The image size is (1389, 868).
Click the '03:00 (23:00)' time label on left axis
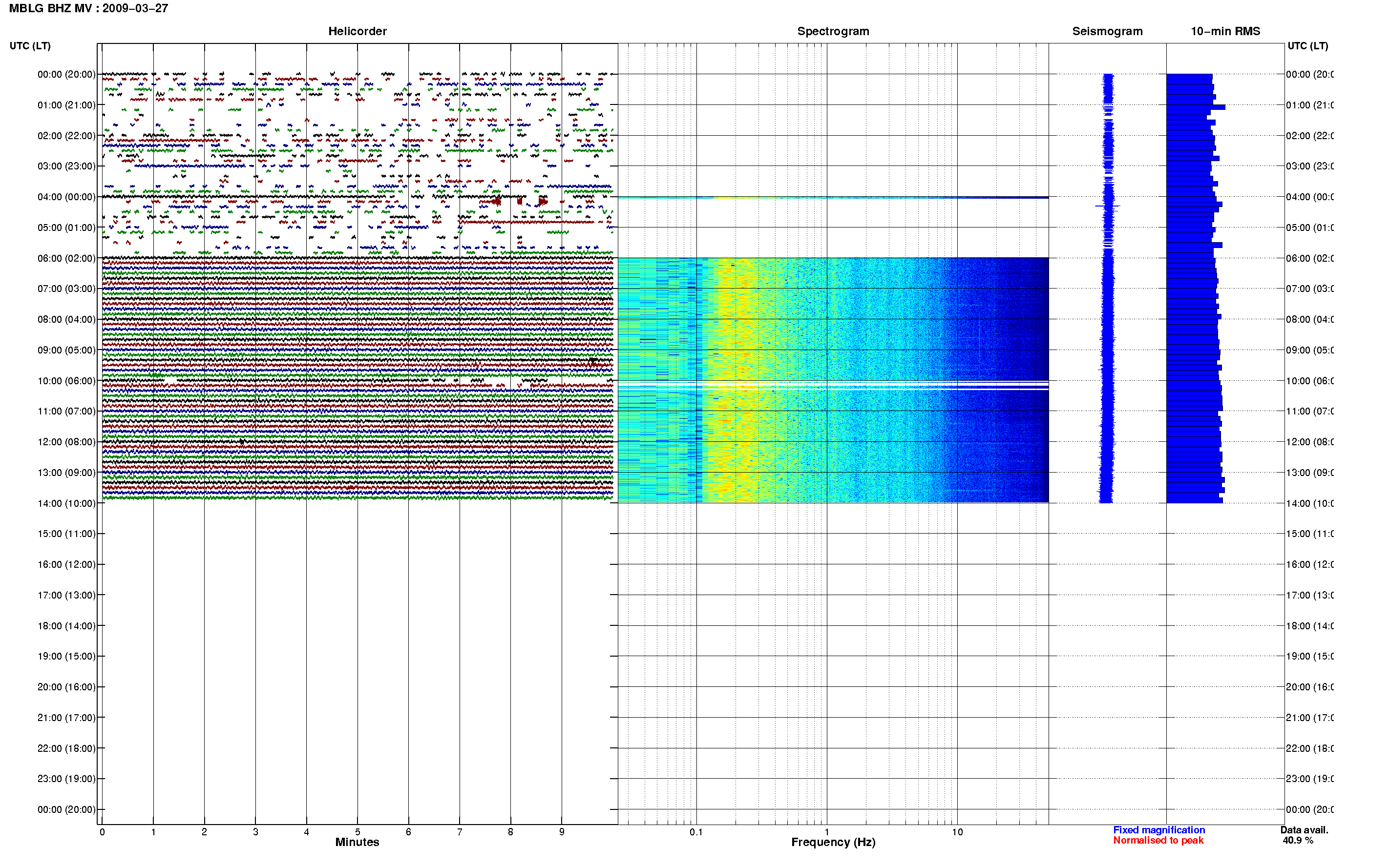tap(66, 166)
